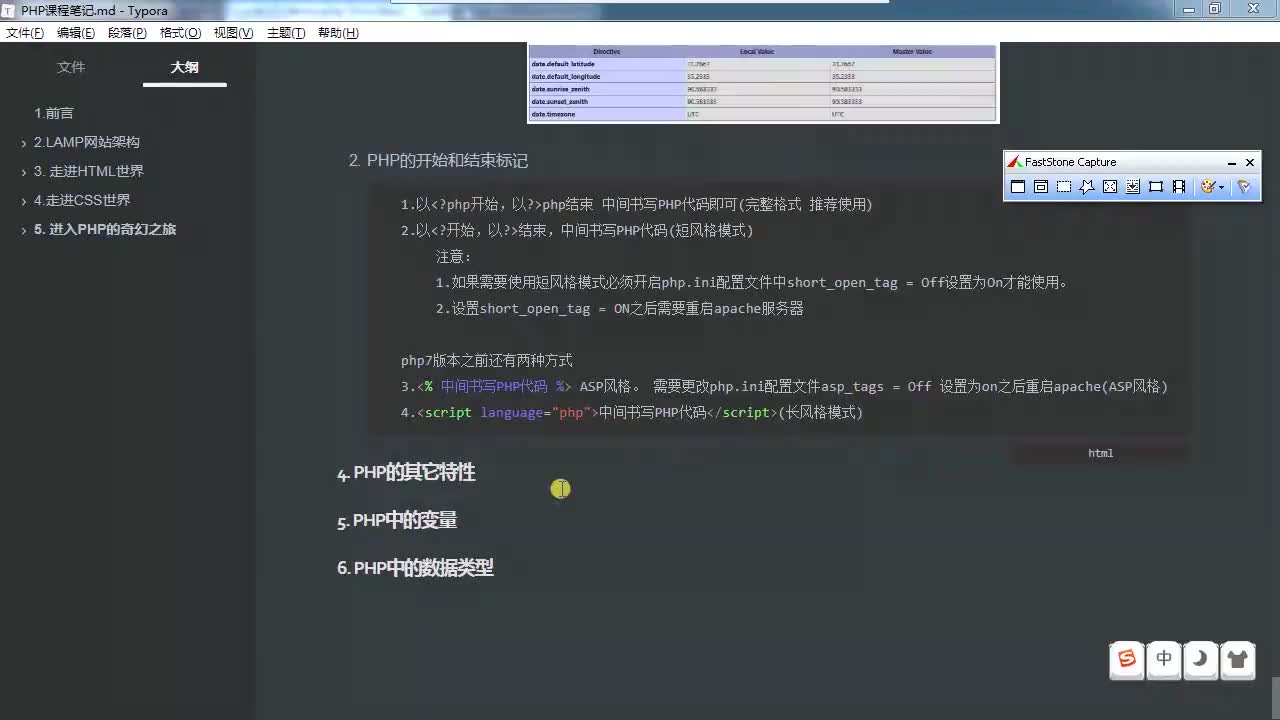Toggle Chinese/English input with the 中 icon
1280x720 pixels.
1164,660
